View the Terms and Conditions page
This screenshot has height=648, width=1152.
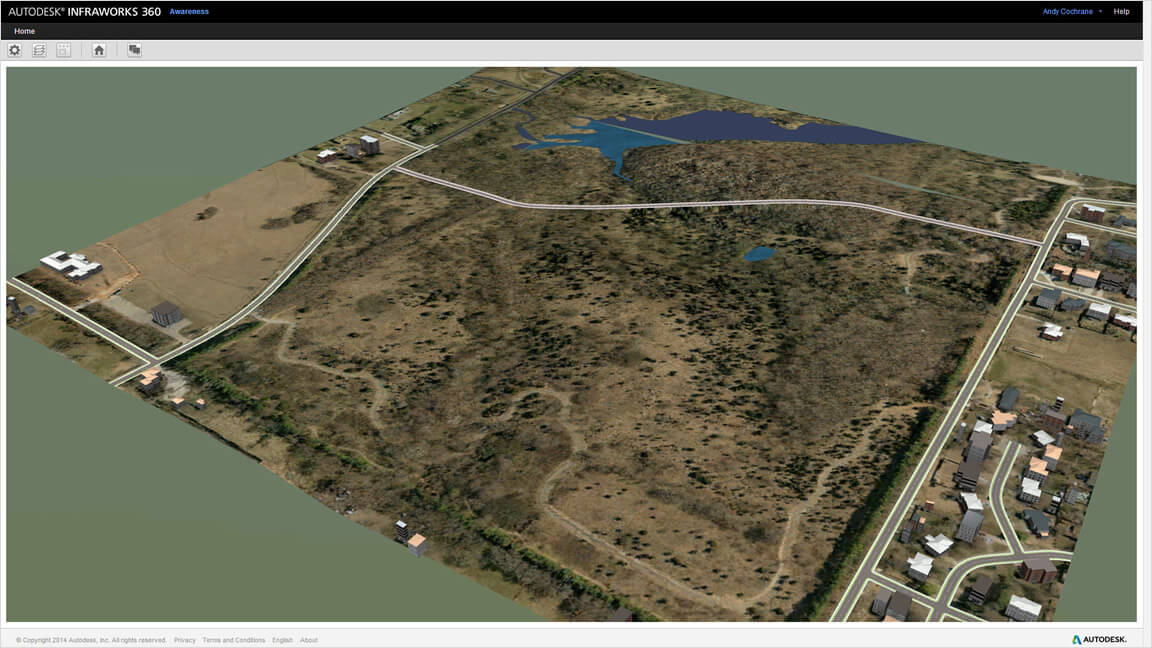click(x=233, y=640)
